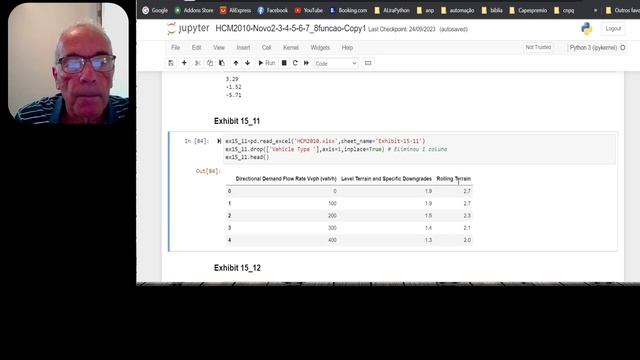Image resolution: width=640 pixels, height=360 pixels.
Task: Open the automação bookmark folder
Action: [457, 11]
